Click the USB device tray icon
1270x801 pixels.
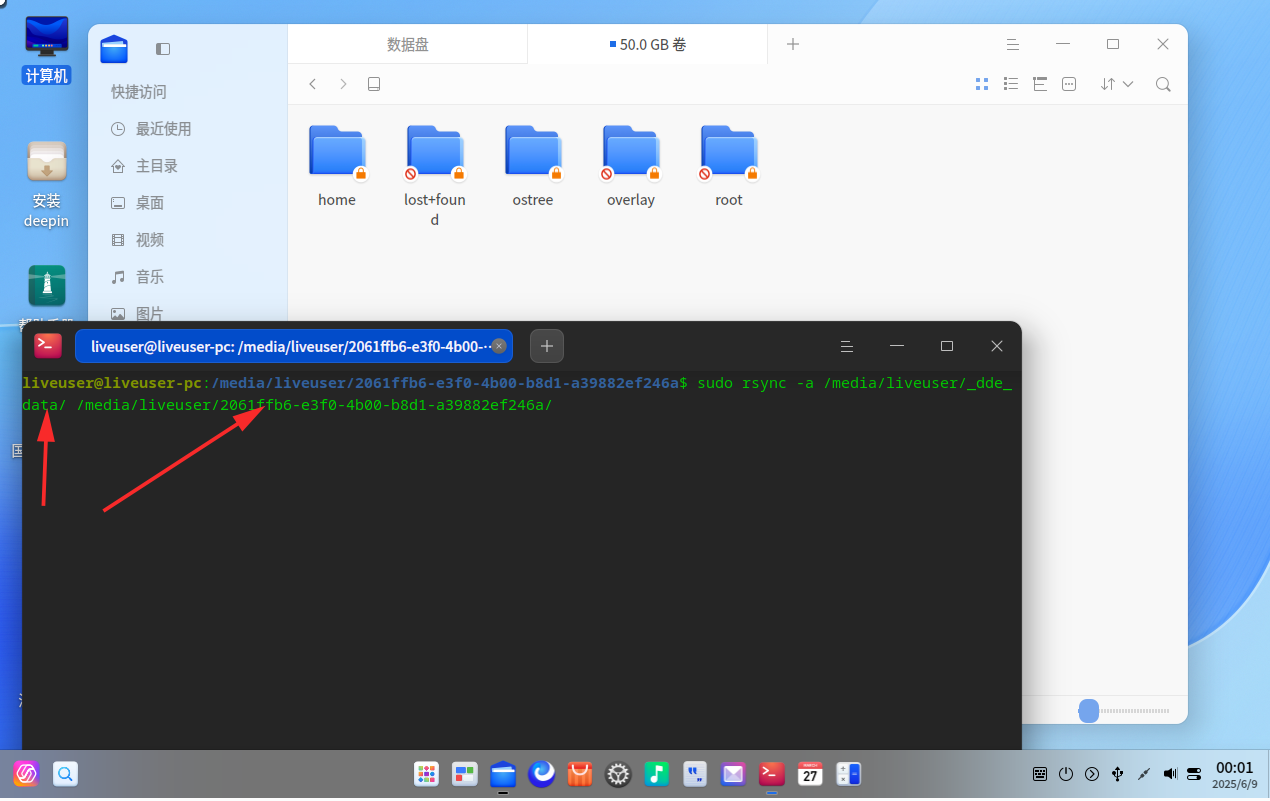point(1118,773)
